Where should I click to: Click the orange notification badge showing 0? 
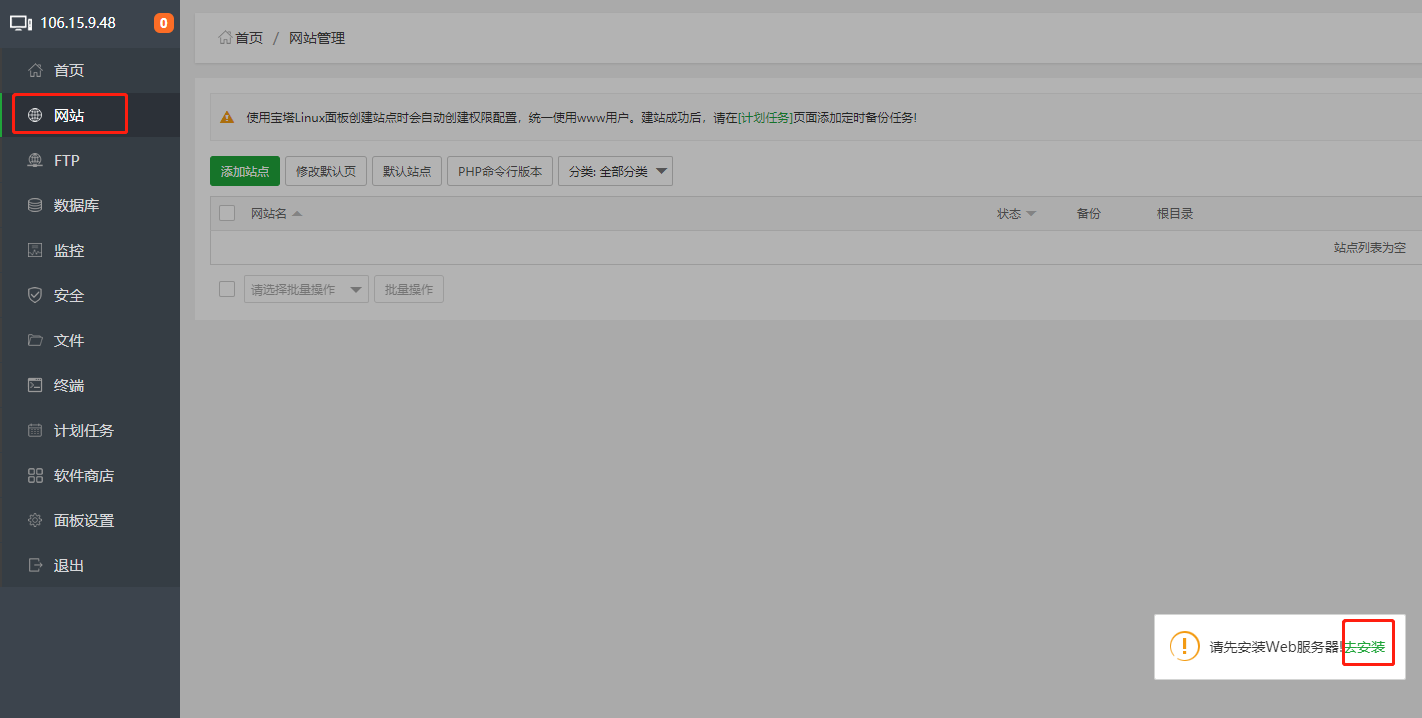(x=164, y=23)
